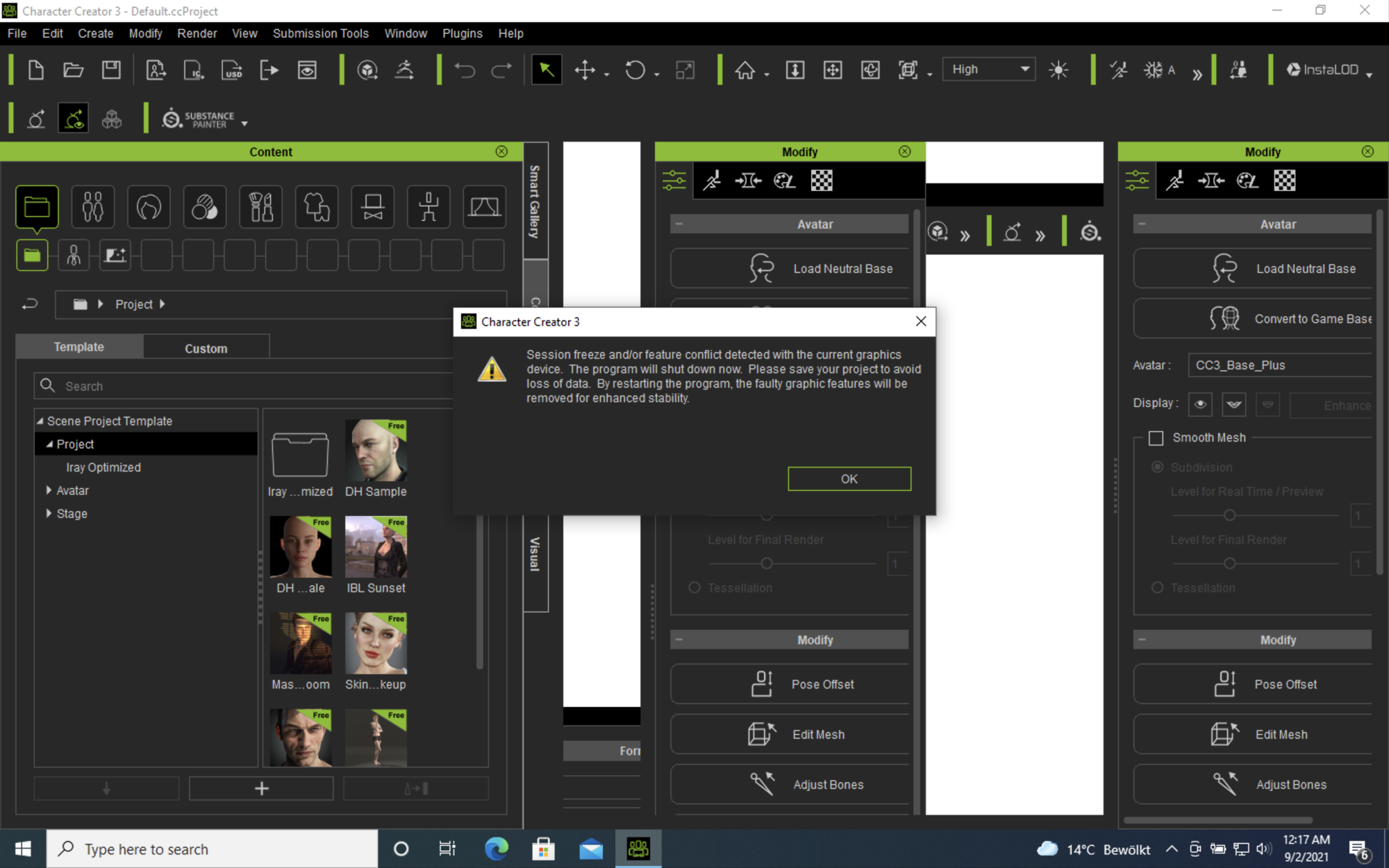Toggle the third Display mode button

[x=1268, y=405]
